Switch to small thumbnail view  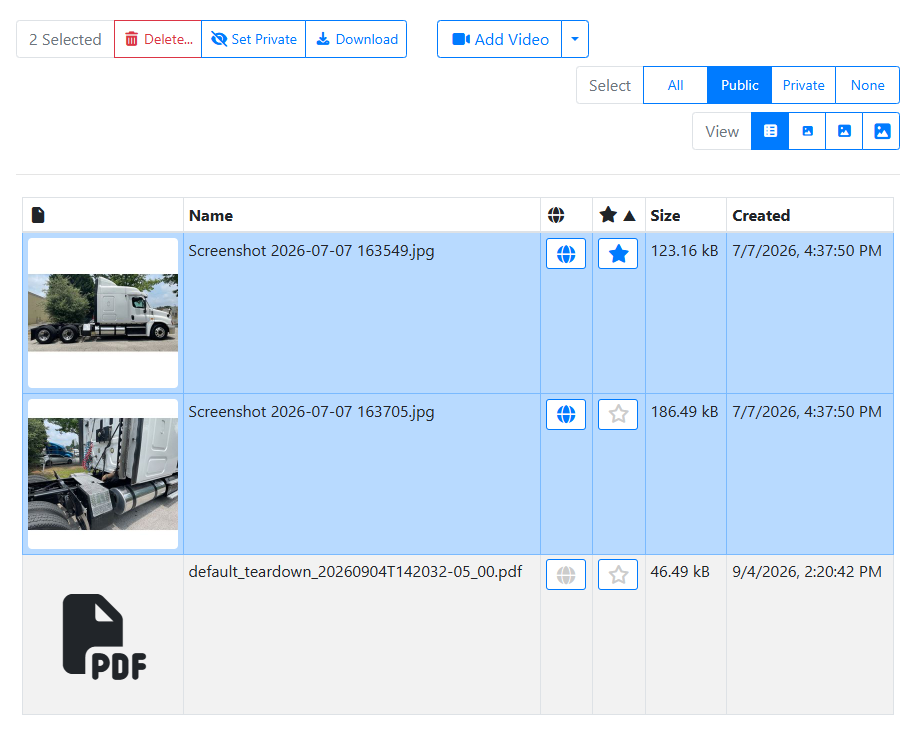click(x=807, y=131)
